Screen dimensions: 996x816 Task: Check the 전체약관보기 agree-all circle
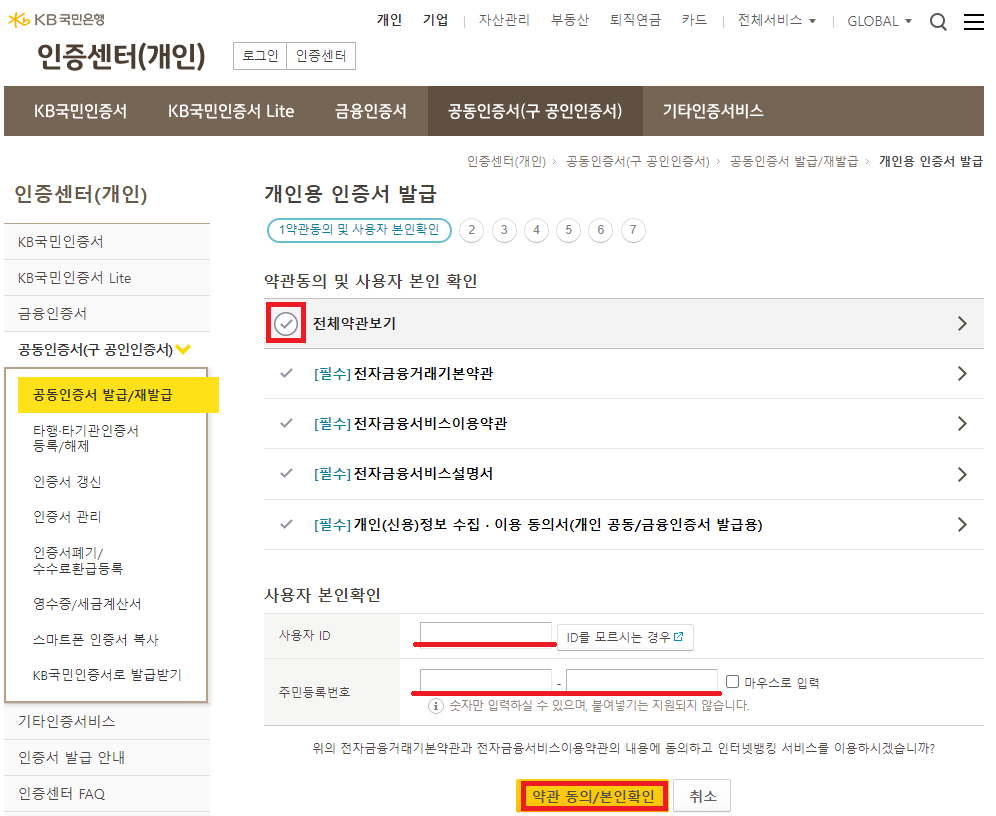tap(286, 323)
